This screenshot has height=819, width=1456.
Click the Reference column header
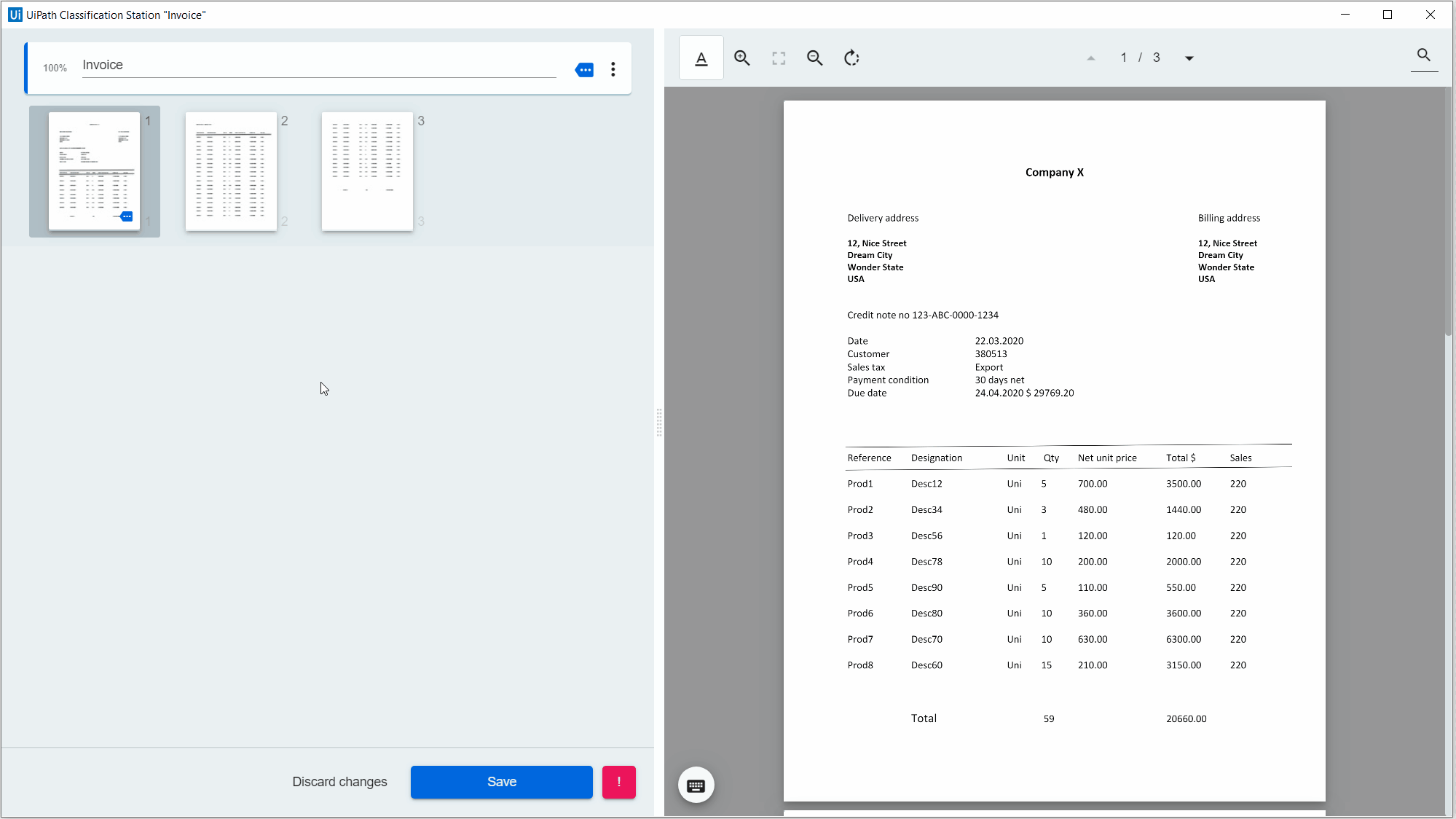869,458
